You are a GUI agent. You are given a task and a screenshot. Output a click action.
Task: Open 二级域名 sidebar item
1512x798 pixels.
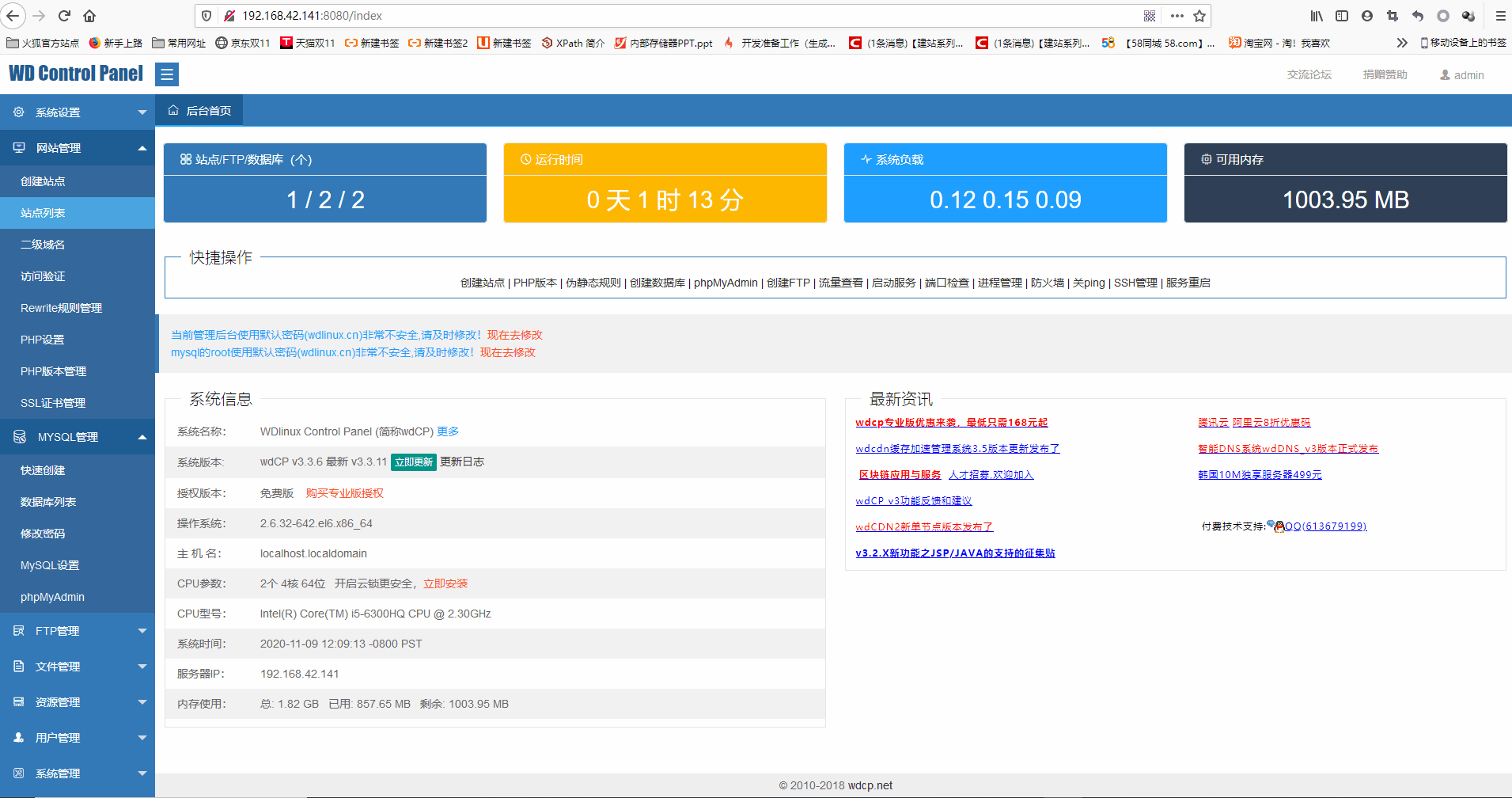[78, 245]
